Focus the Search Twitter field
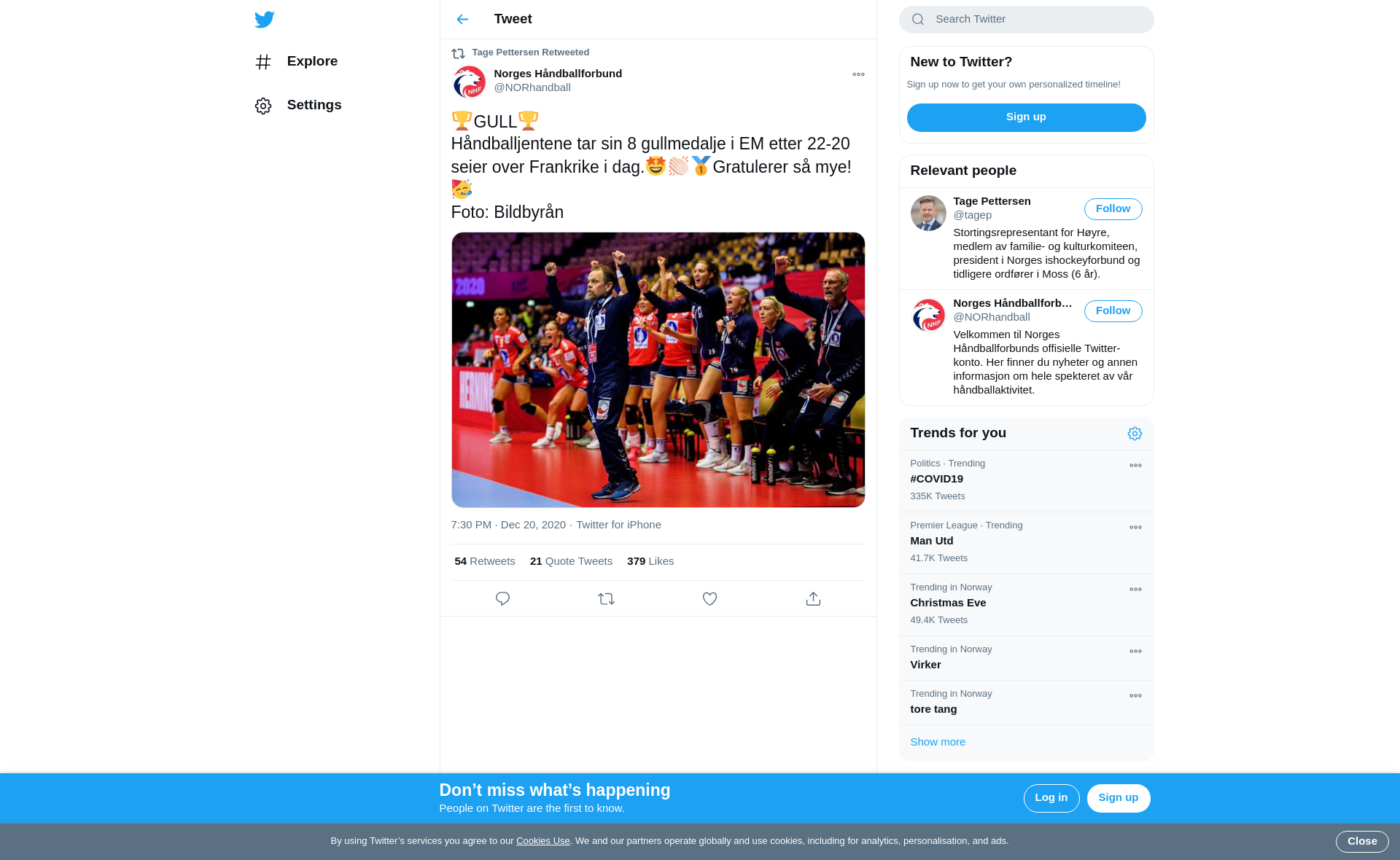The height and width of the screenshot is (860, 1400). (x=1026, y=20)
